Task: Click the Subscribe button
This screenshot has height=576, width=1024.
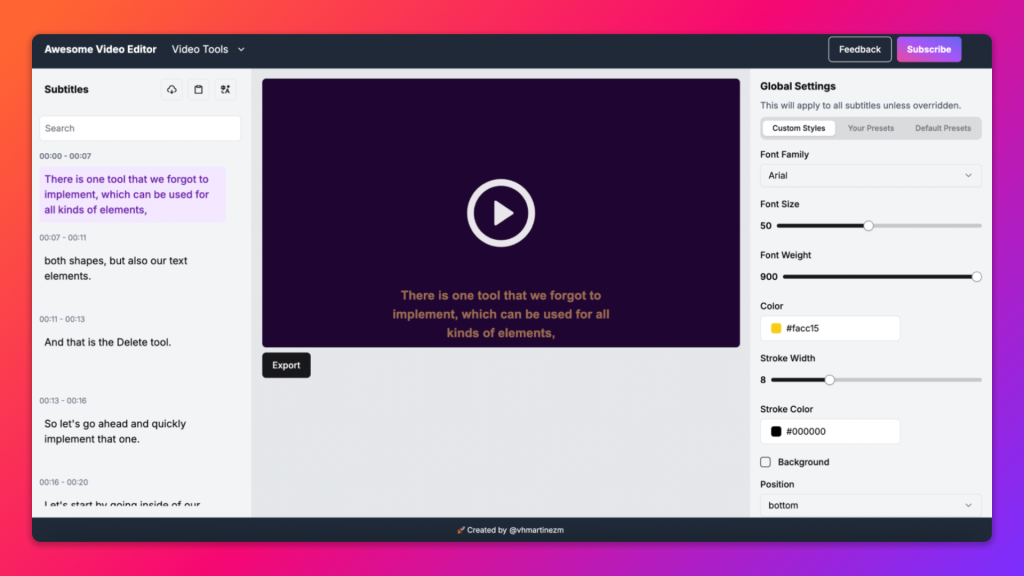Action: (x=929, y=49)
